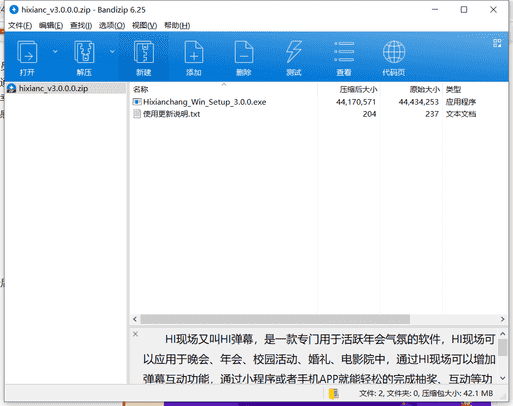The image size is (513, 406).
Task: Click the comment pane scroll up arrow
Action: pos(503,334)
